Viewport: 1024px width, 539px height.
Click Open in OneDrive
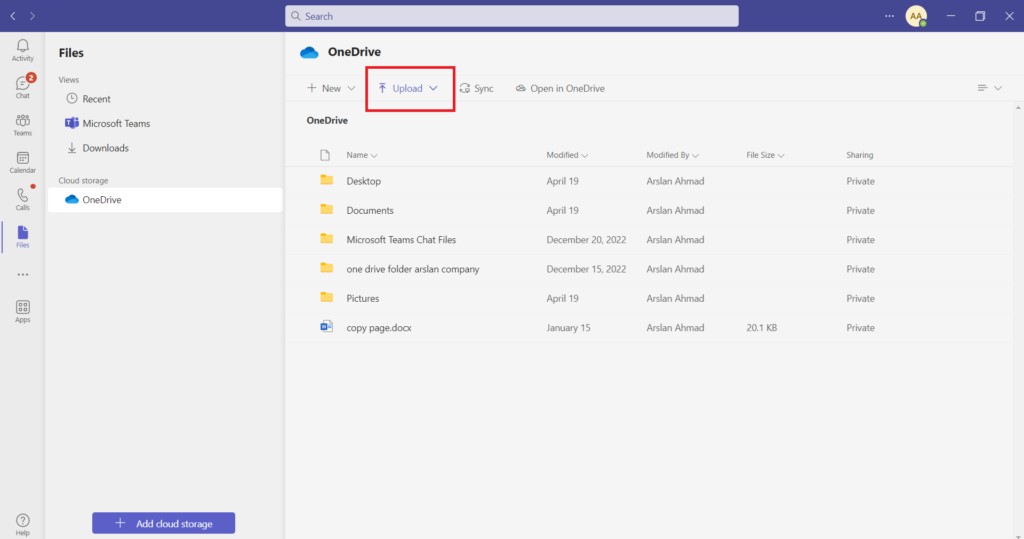pyautogui.click(x=560, y=88)
